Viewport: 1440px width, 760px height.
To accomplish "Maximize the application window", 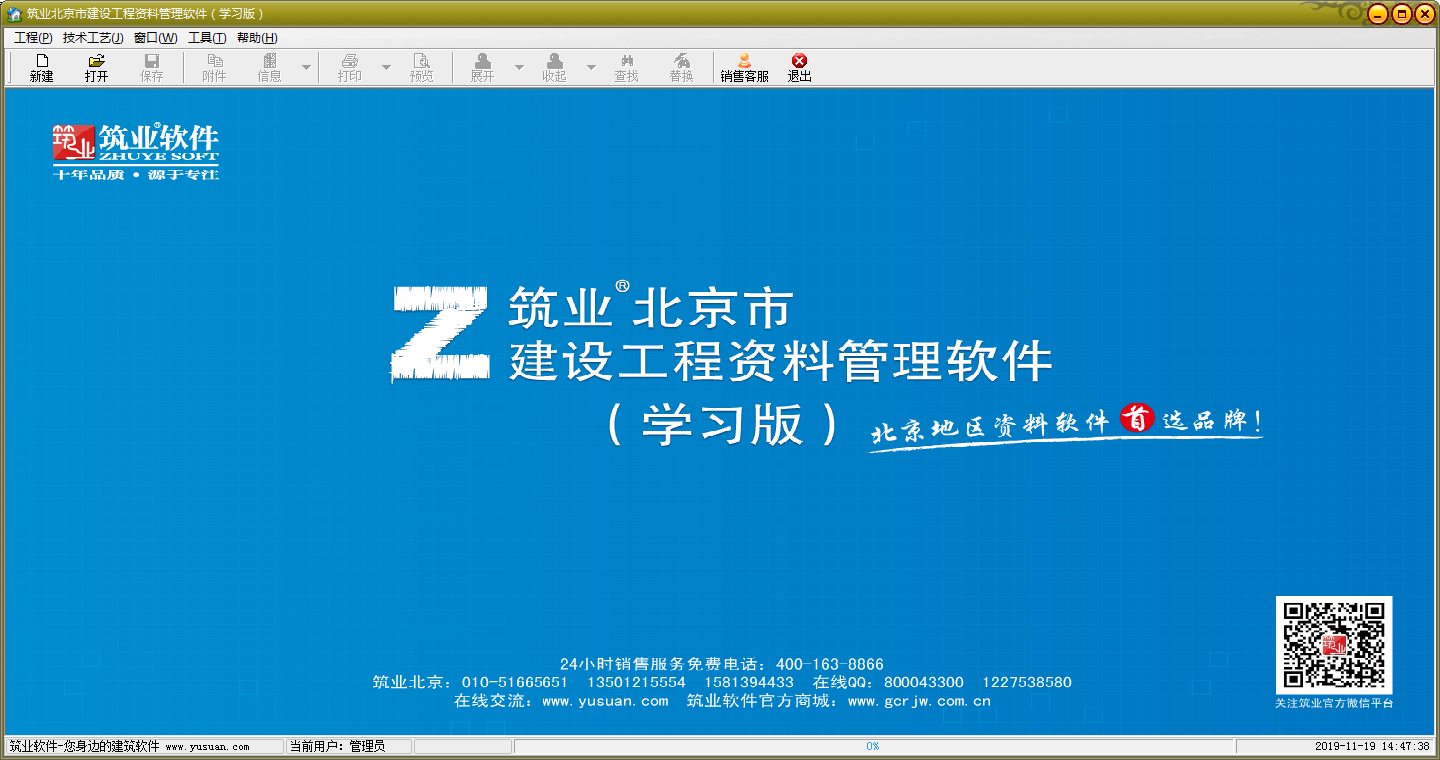I will click(1402, 14).
